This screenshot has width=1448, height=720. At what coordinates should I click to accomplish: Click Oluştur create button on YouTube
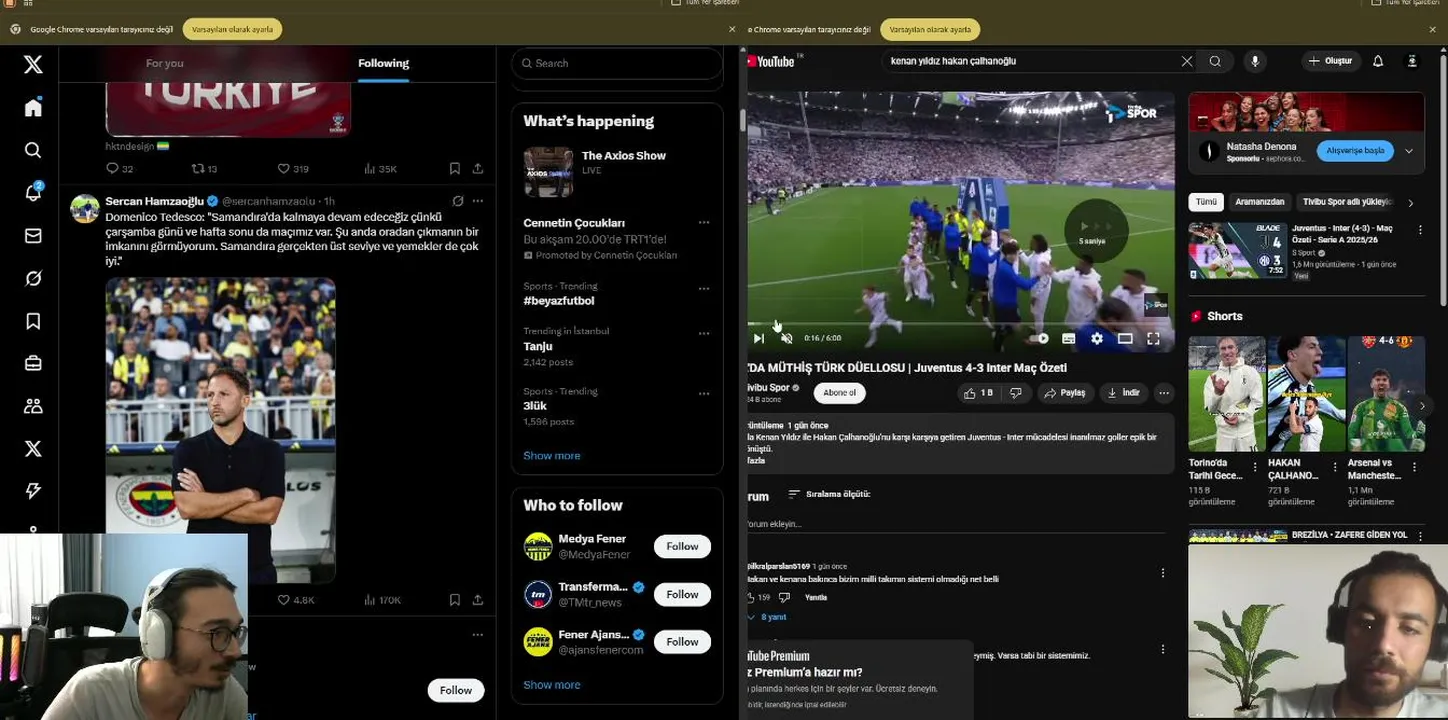(1330, 61)
